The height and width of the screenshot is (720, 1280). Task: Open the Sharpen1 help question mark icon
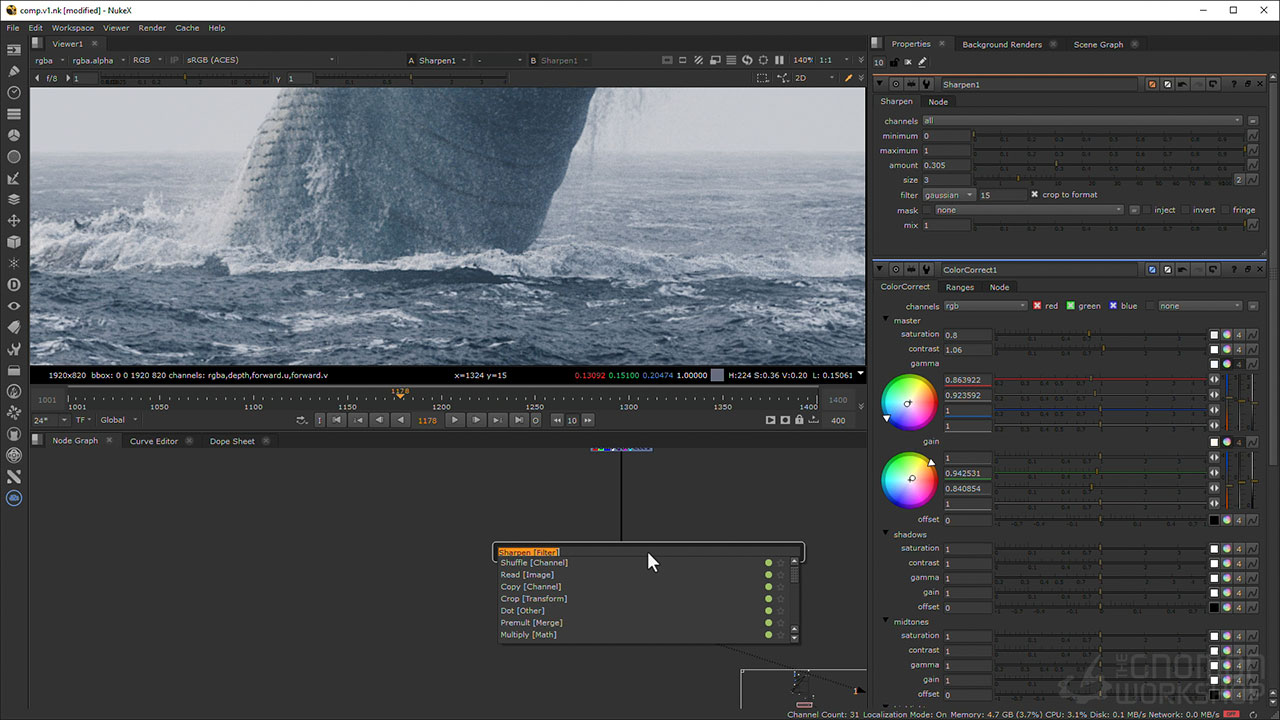tap(1235, 85)
